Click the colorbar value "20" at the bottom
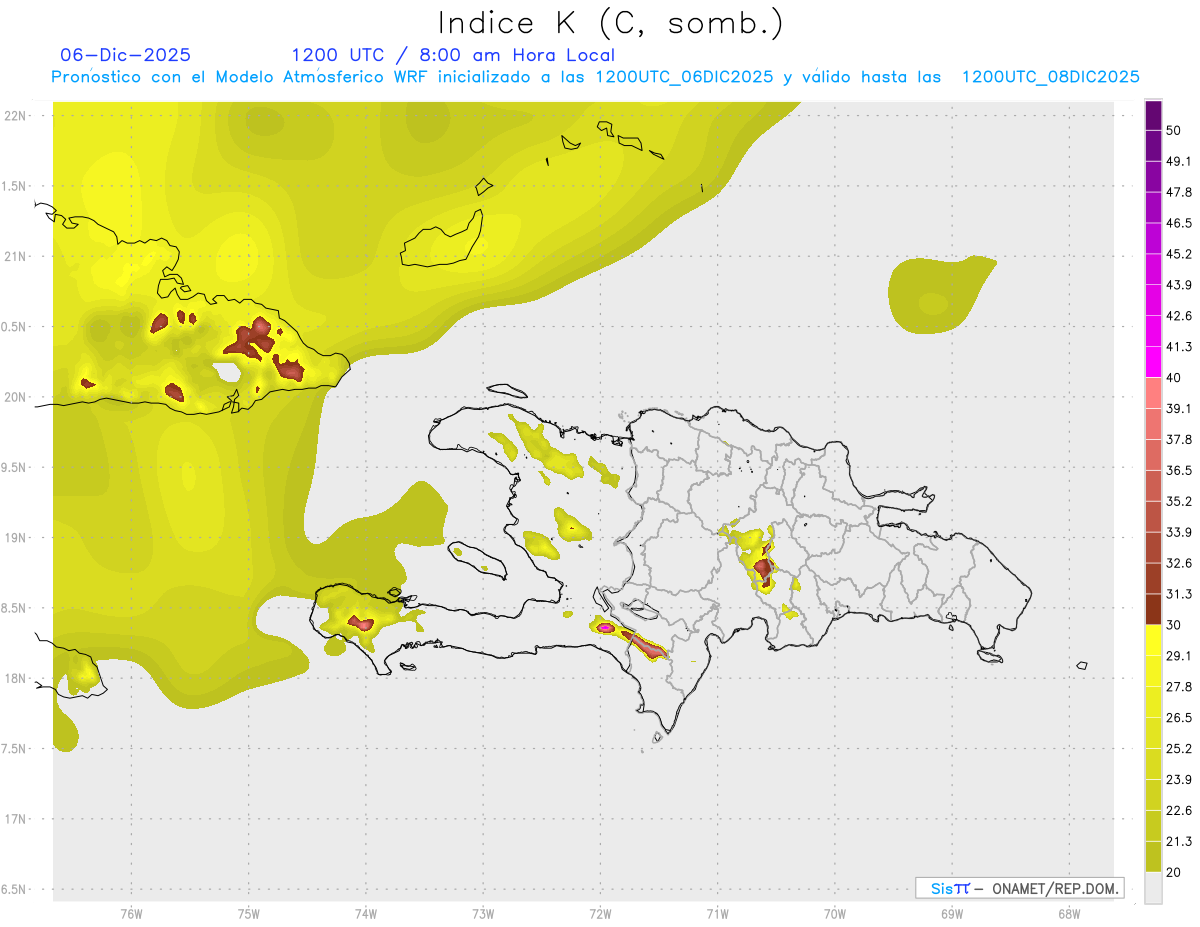Viewport: 1200px width, 927px height. point(1173,872)
